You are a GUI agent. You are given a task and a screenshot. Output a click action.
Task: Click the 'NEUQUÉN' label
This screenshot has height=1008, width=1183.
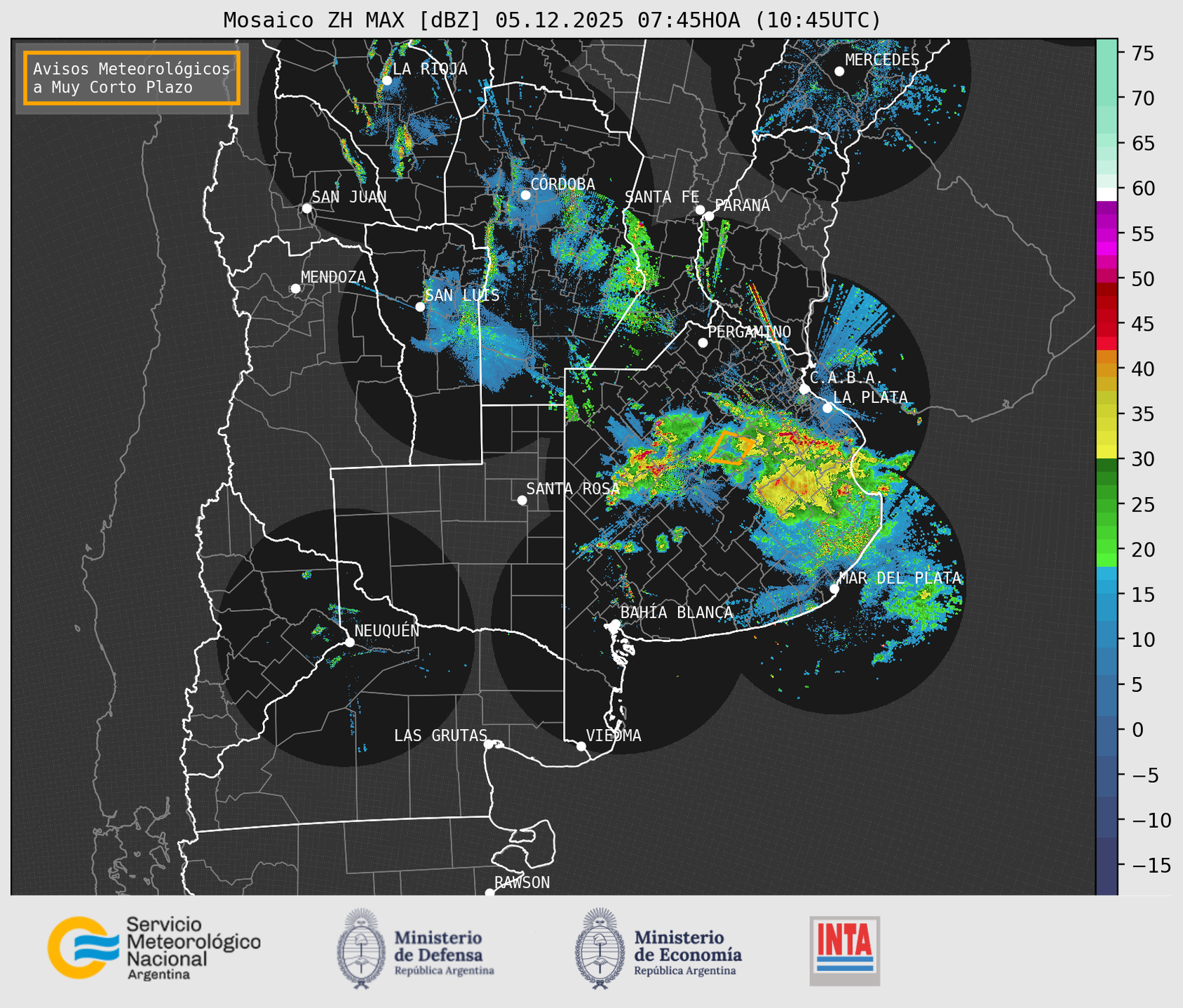tap(387, 630)
